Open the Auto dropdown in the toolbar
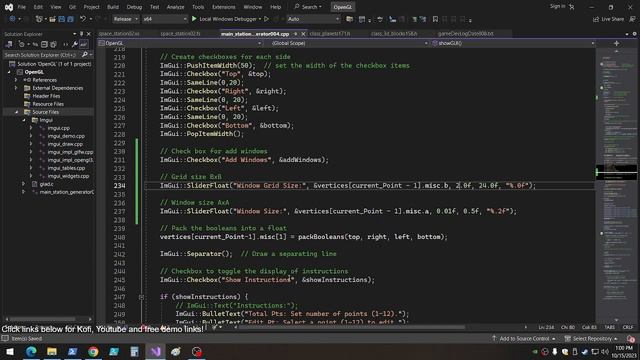Viewport: 640px width, 360px height. coord(313,19)
